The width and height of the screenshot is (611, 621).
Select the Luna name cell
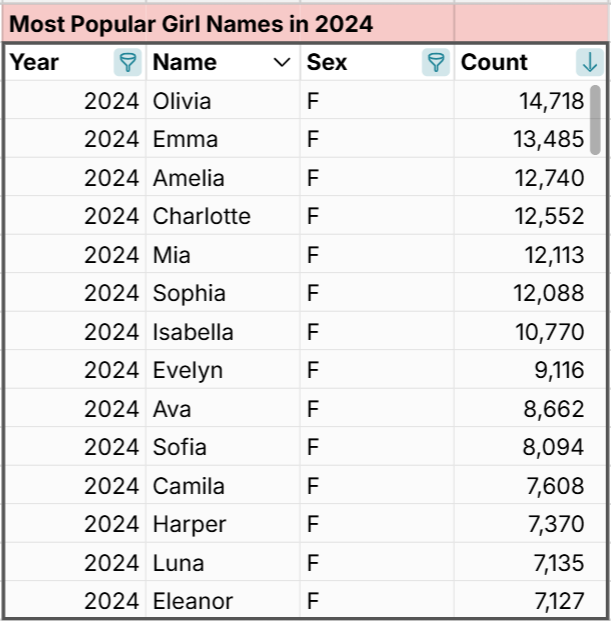[x=178, y=563]
